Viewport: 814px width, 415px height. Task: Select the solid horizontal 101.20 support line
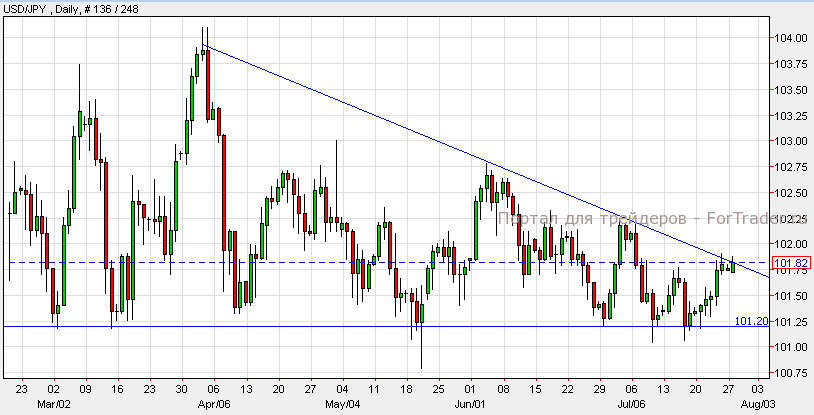click(x=386, y=326)
